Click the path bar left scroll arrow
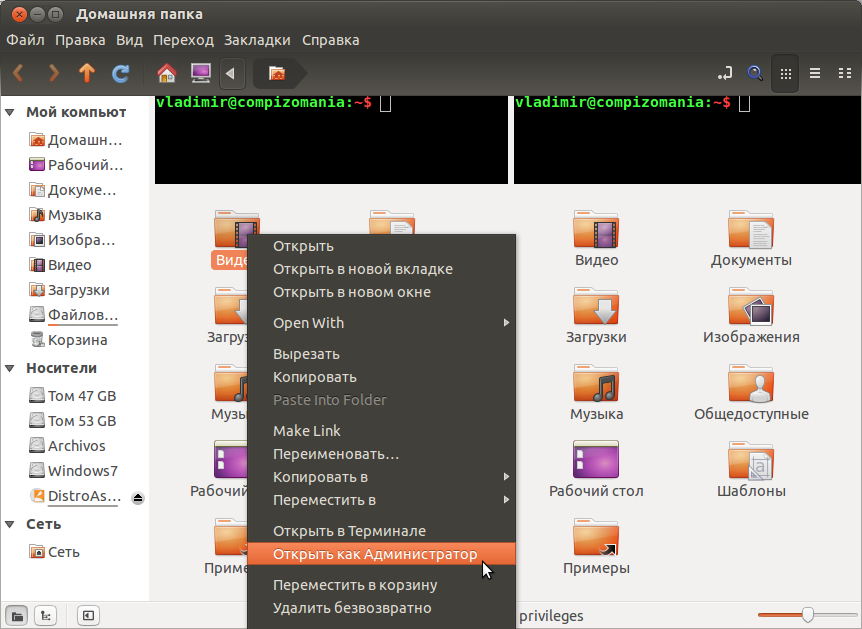862x629 pixels. (x=231, y=73)
